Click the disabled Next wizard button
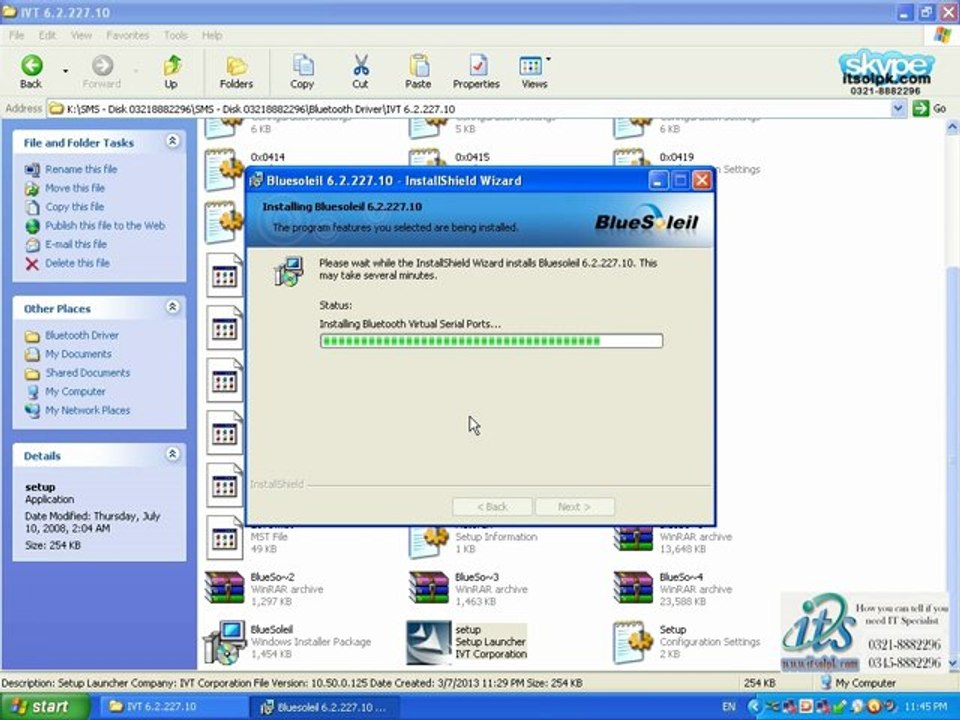Image resolution: width=960 pixels, height=720 pixels. [x=575, y=506]
